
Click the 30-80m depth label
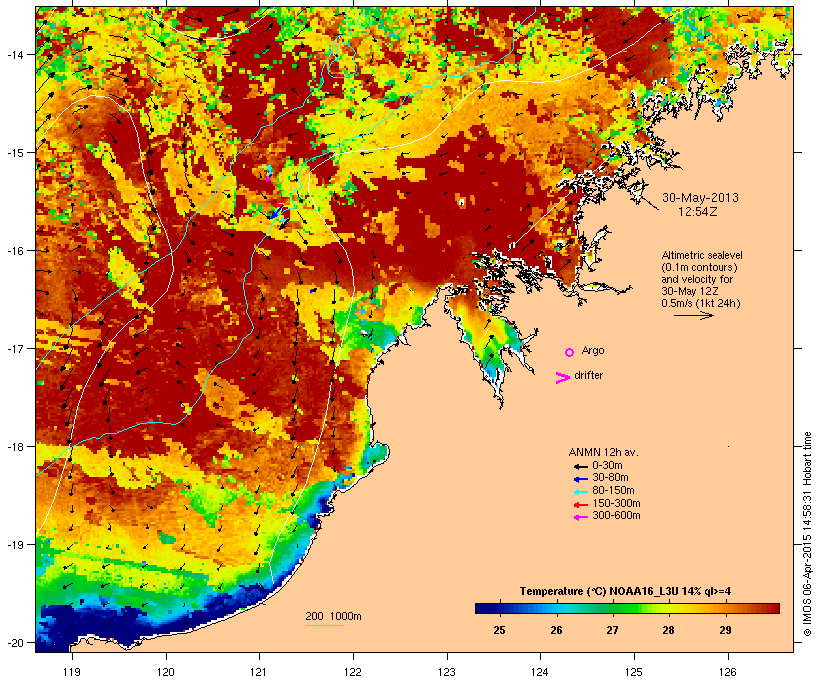(610, 478)
